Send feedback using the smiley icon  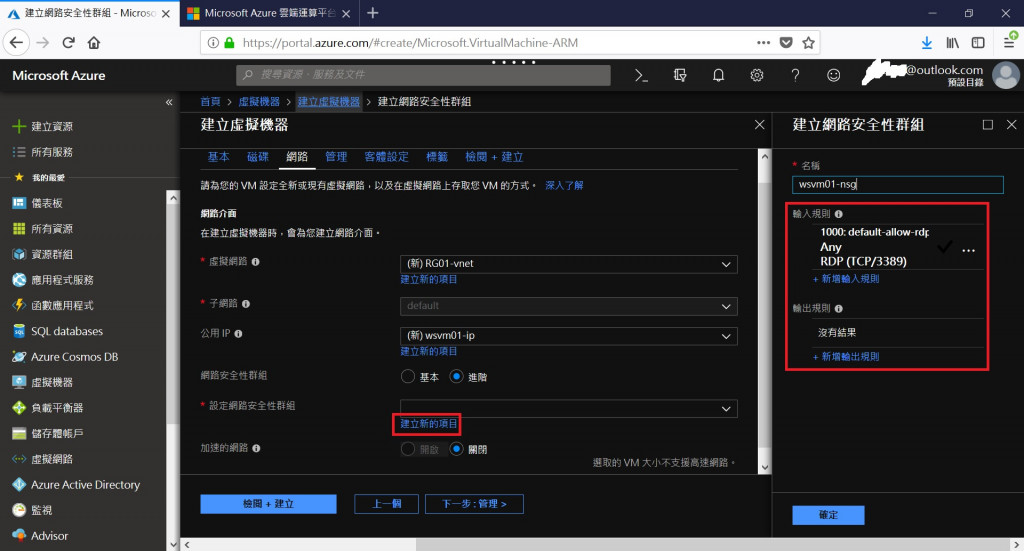click(833, 76)
